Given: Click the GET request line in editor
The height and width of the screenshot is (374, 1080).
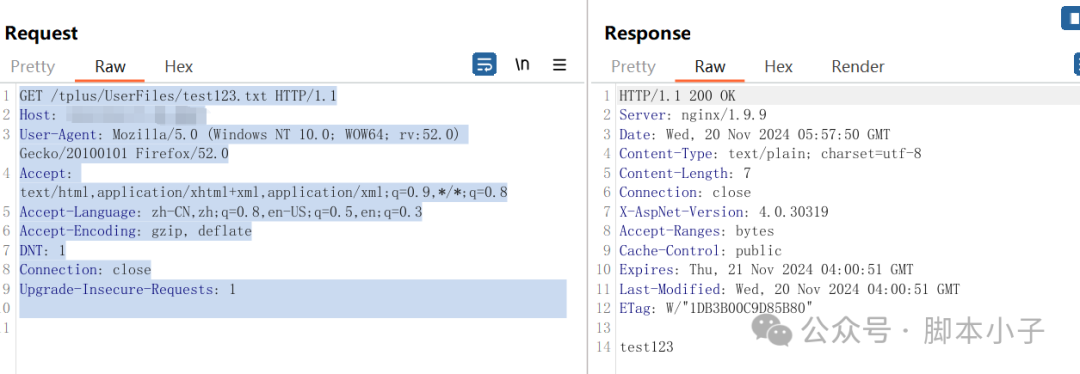Looking at the screenshot, I should (178, 95).
